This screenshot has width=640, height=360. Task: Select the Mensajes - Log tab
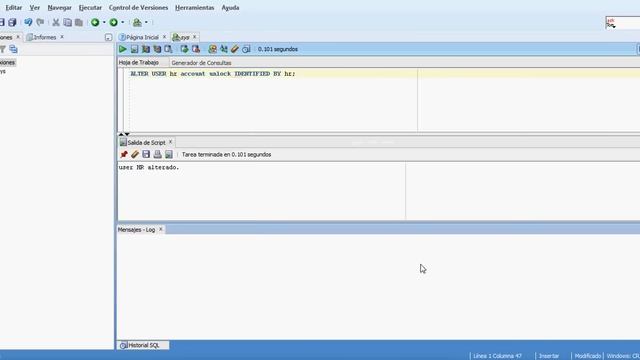pyautogui.click(x=136, y=230)
